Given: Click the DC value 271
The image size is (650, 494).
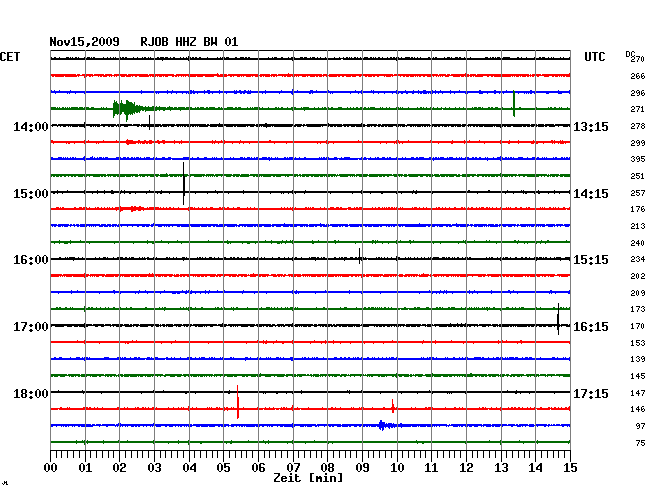Looking at the screenshot, I should tap(638, 109).
